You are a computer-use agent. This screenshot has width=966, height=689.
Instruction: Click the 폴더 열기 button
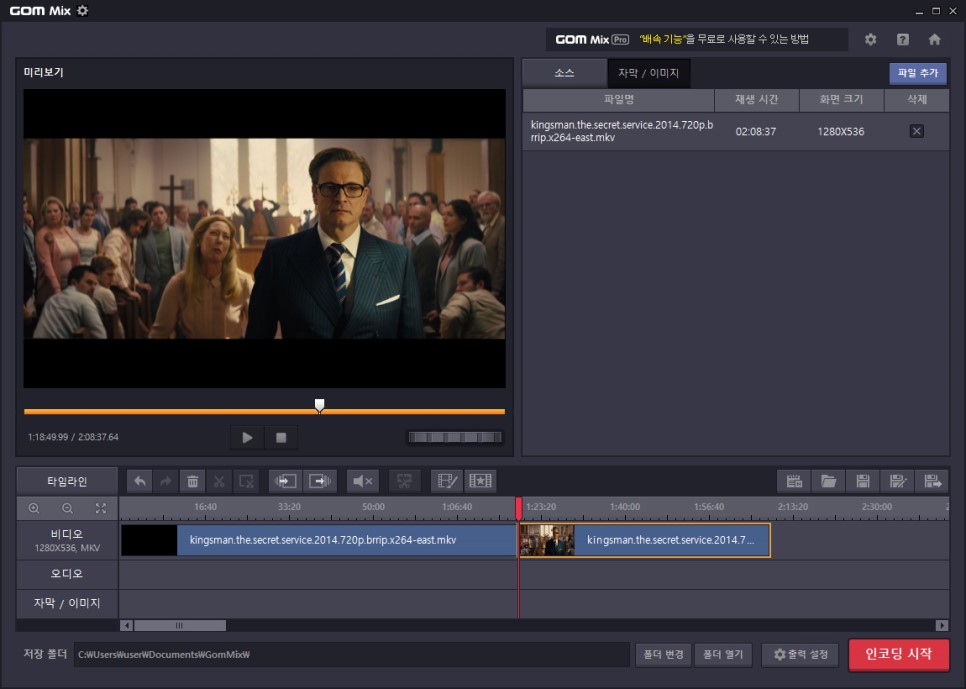pyautogui.click(x=723, y=654)
